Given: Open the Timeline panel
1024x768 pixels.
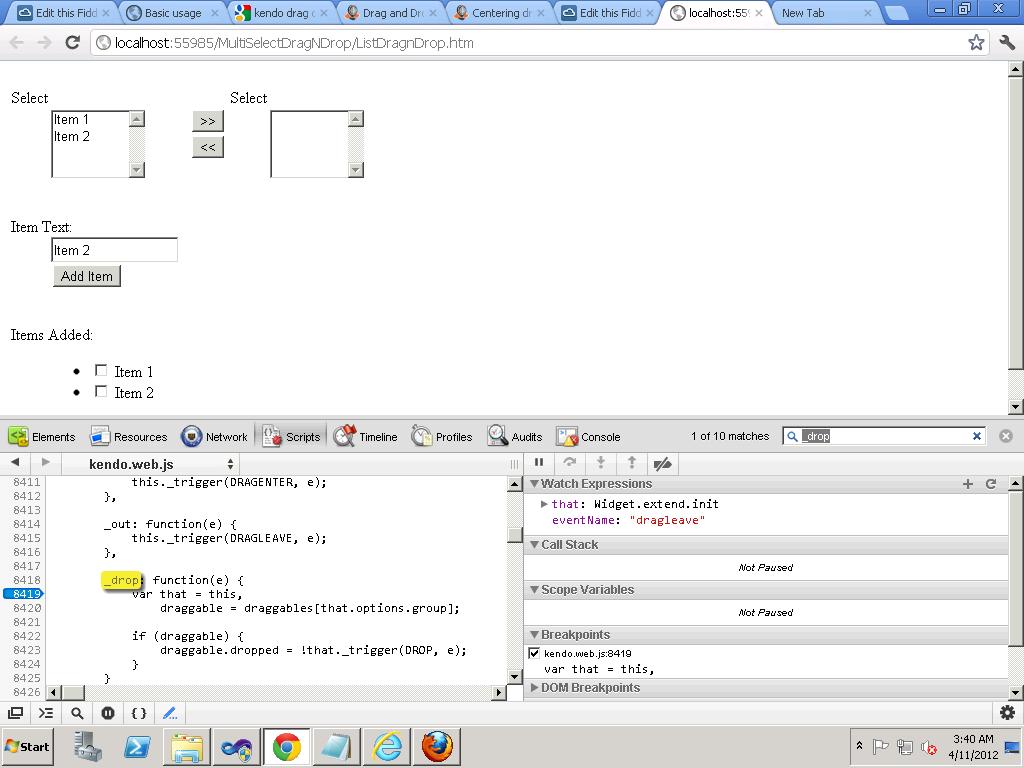Looking at the screenshot, I should pyautogui.click(x=365, y=437).
